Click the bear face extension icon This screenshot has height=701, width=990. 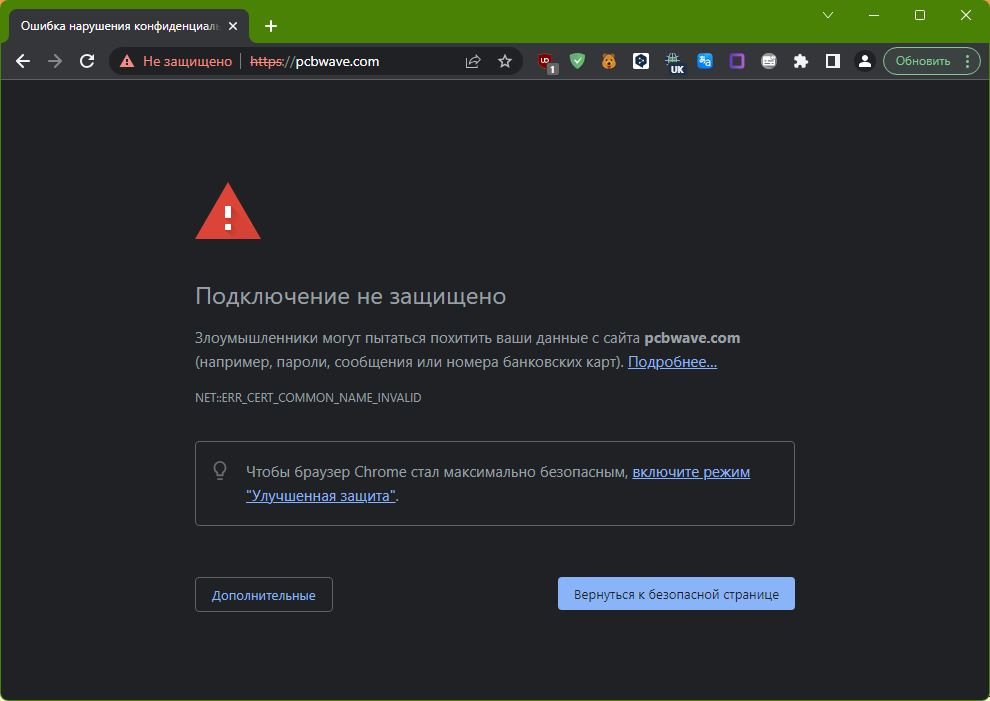609,61
